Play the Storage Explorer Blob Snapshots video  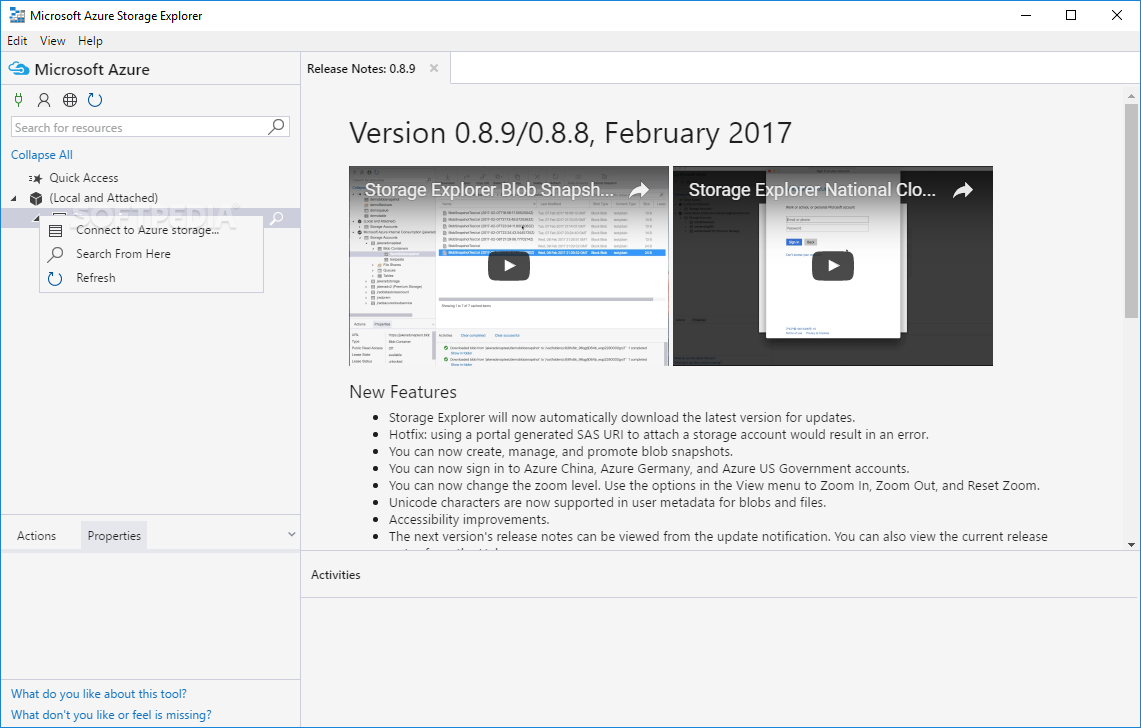coord(509,266)
